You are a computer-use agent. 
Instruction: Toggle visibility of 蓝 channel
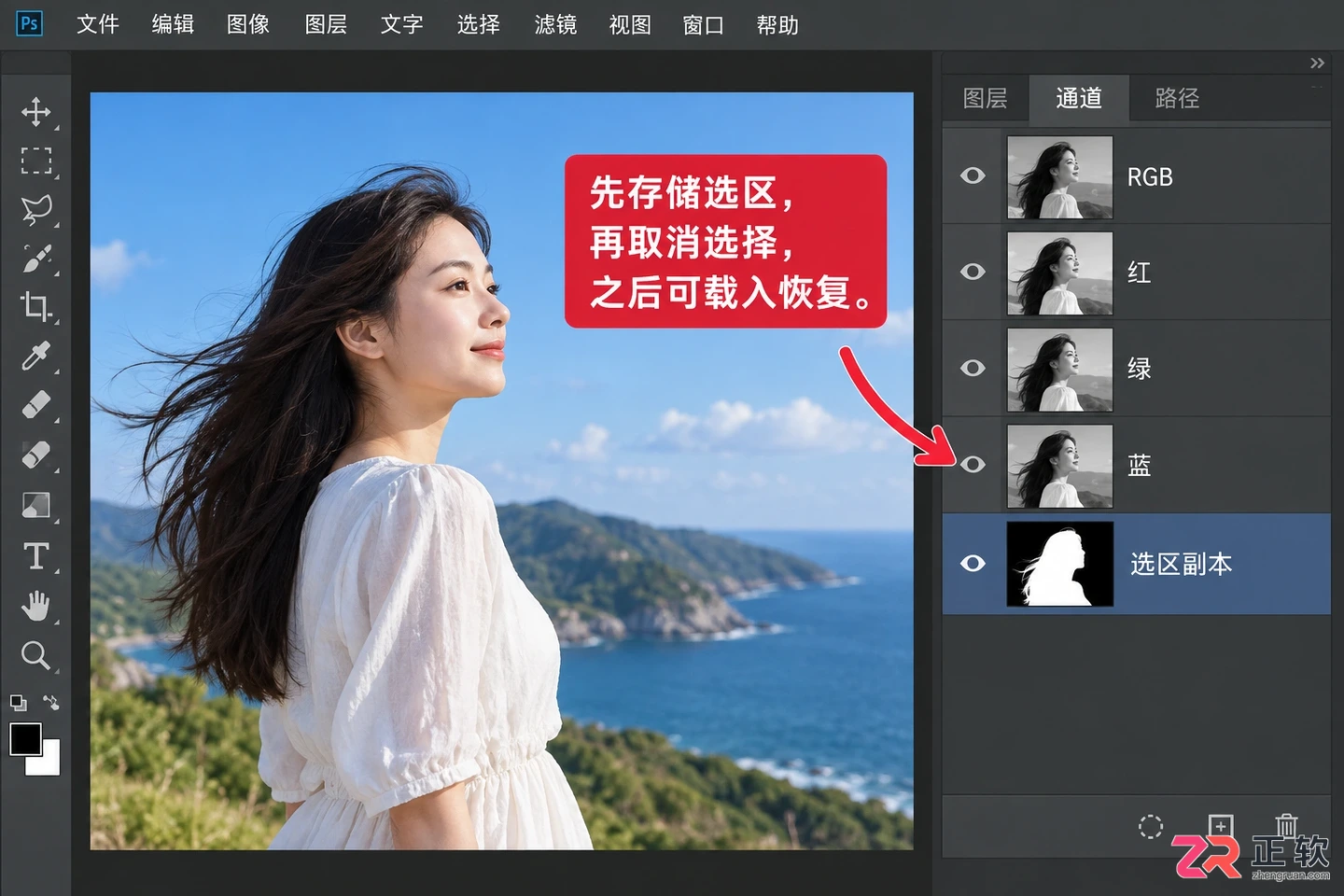[x=973, y=464]
